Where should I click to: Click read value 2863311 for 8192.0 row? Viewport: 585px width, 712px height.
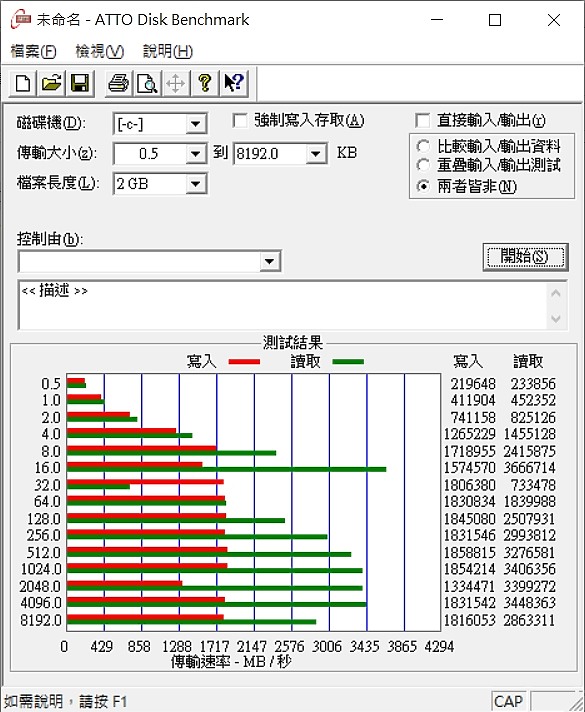(x=529, y=620)
